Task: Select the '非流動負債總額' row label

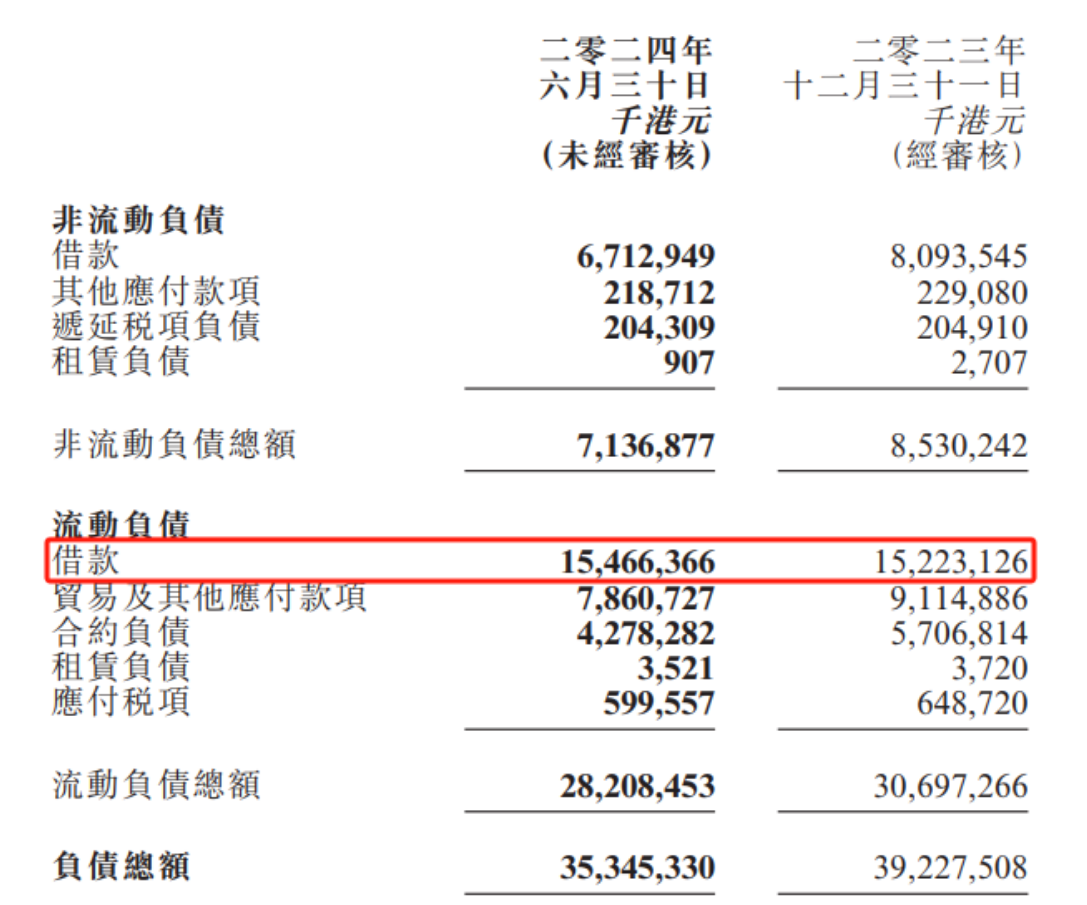Action: coord(174,444)
